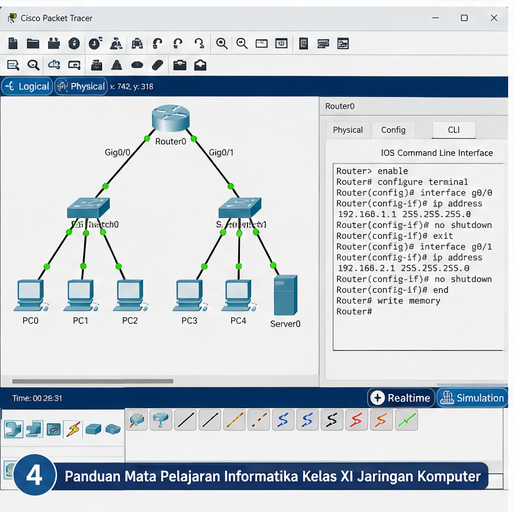Choose the automatic connection lightning cable

point(137,420)
